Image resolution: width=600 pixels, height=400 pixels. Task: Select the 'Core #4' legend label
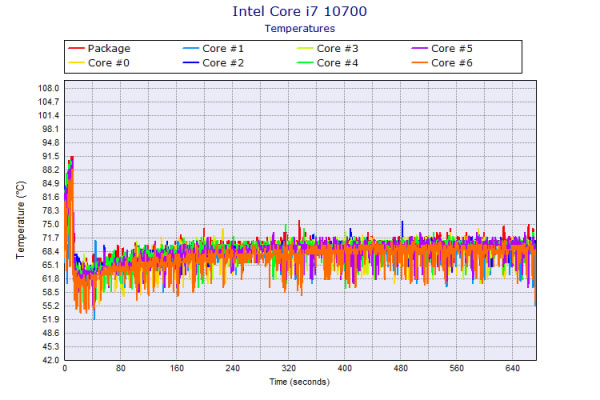point(338,63)
